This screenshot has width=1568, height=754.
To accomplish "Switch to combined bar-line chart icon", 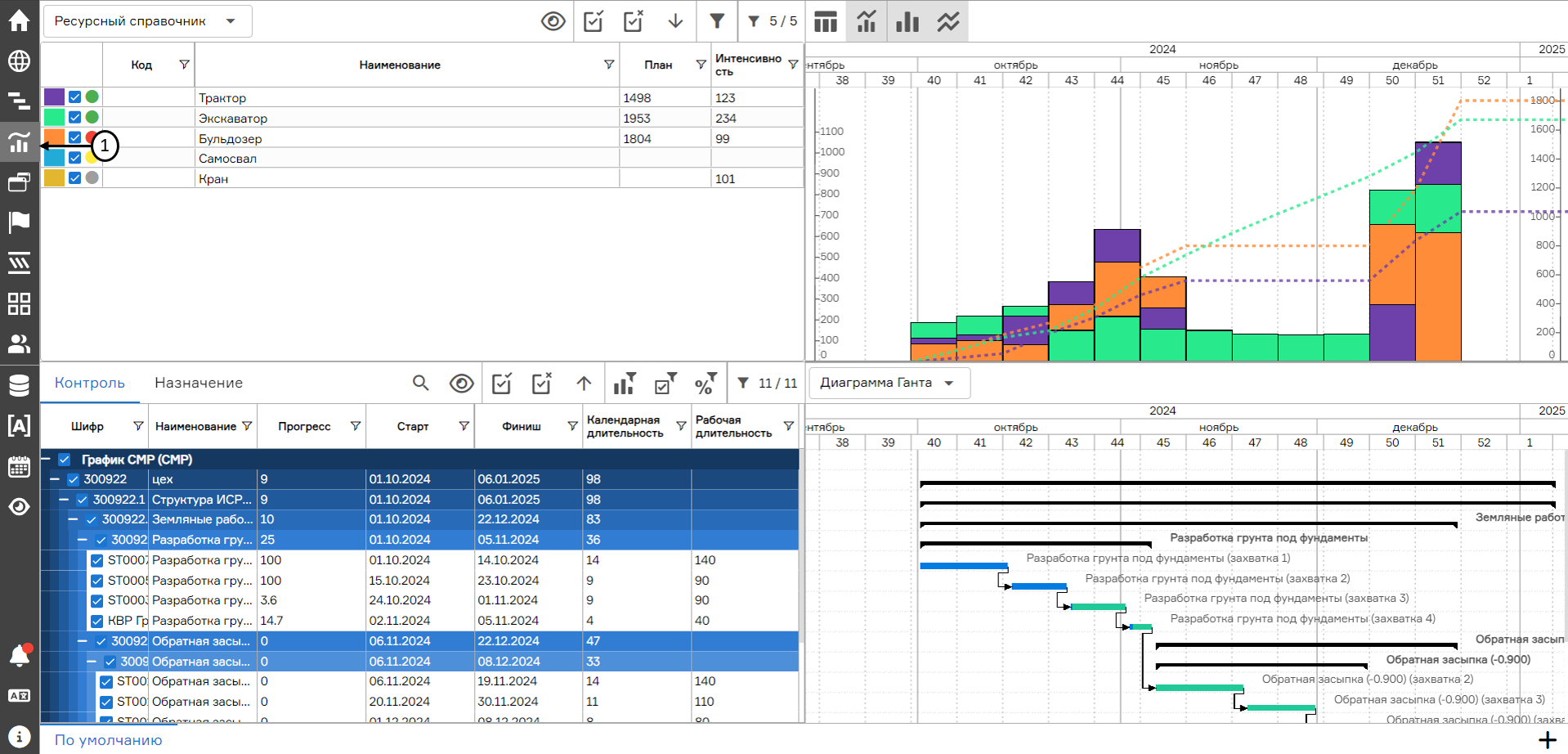I will [x=867, y=21].
